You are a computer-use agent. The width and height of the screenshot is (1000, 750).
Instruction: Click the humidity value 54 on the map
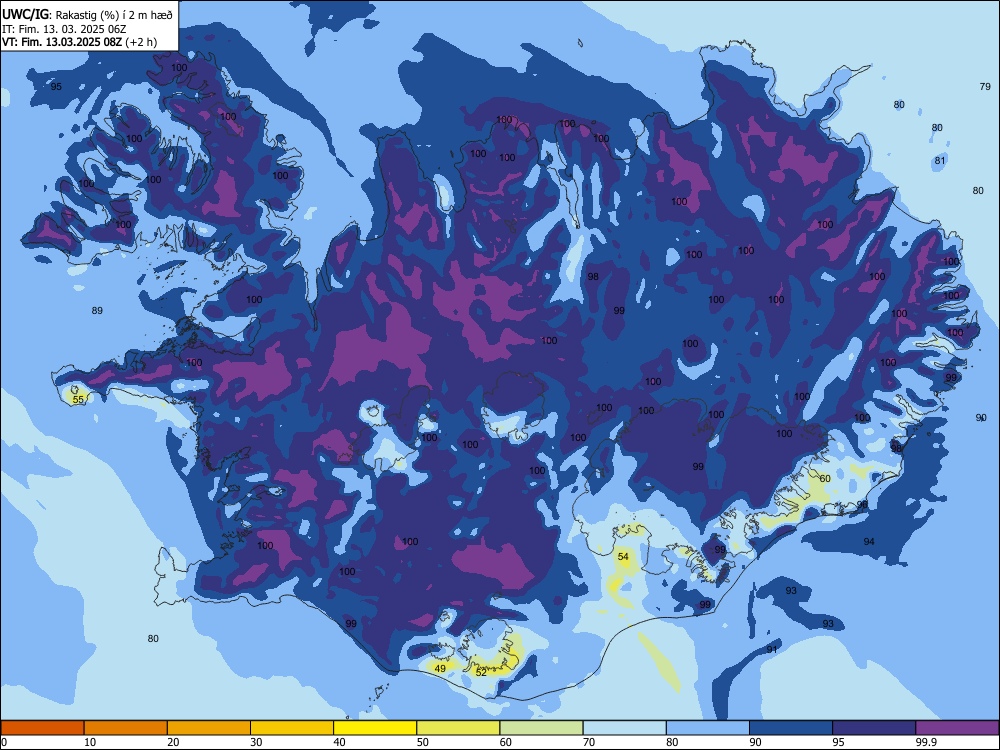pos(623,557)
